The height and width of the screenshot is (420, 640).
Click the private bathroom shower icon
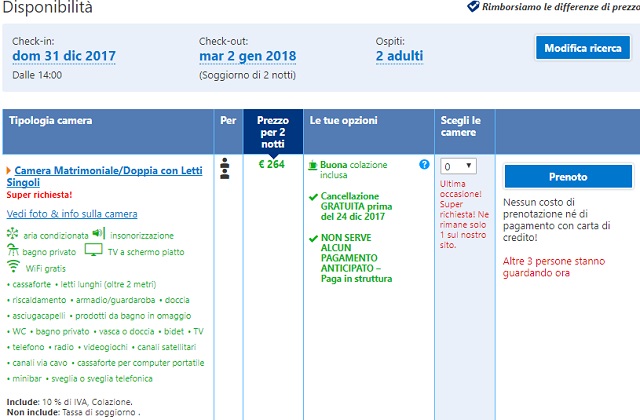click(x=13, y=250)
